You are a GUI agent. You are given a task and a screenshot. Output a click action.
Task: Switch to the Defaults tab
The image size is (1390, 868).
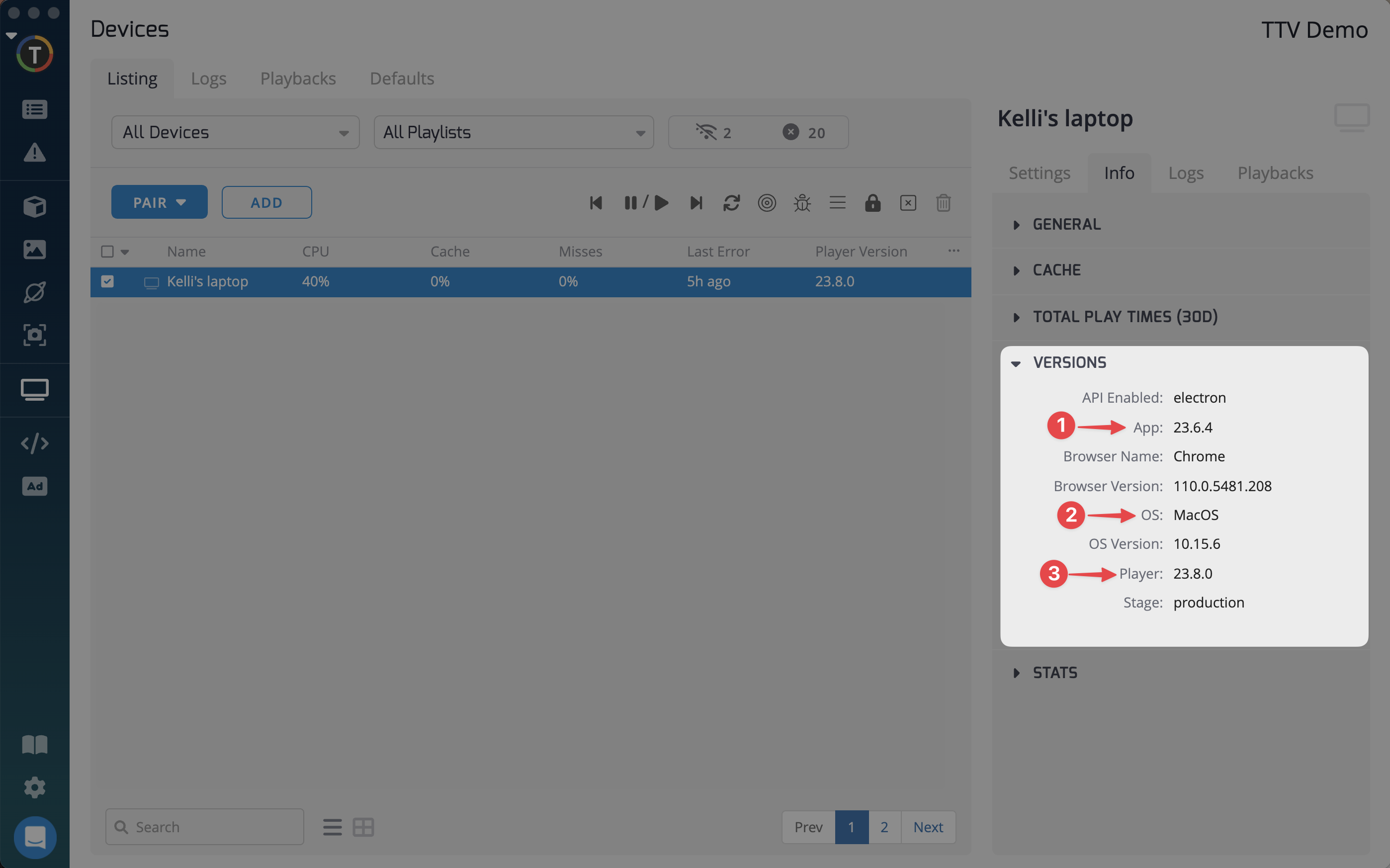(402, 79)
